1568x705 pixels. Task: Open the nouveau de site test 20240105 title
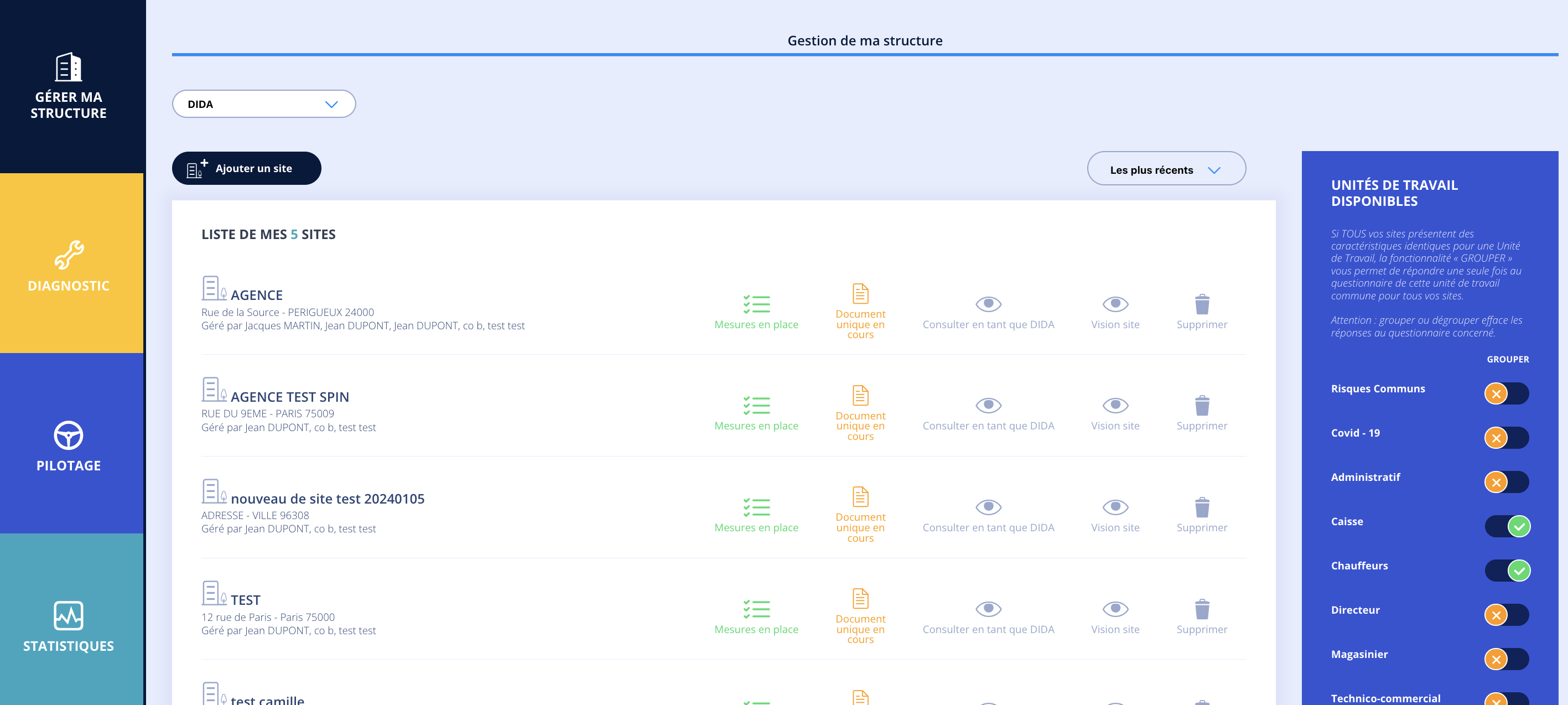pyautogui.click(x=328, y=499)
